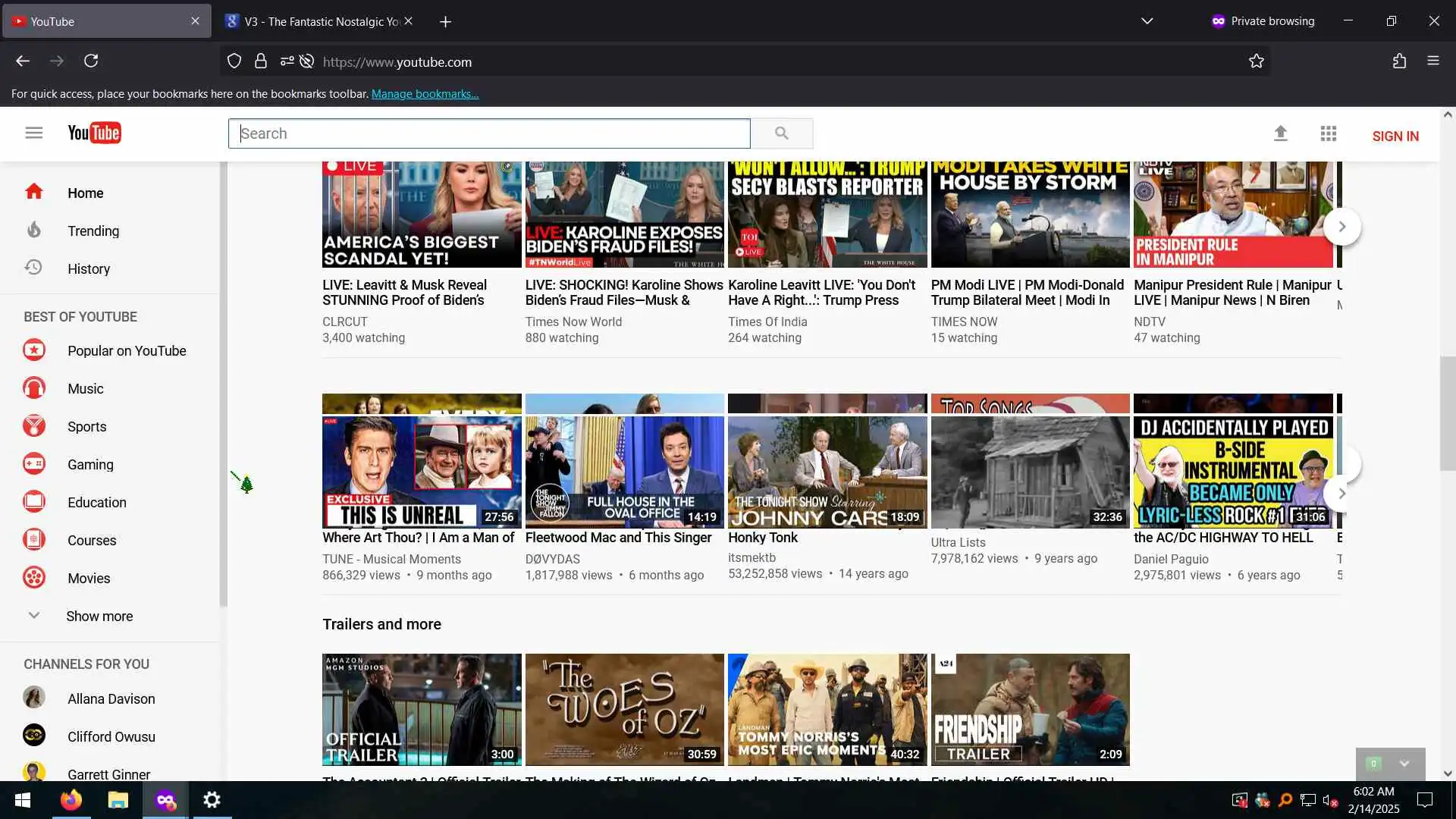Click the upload video icon
Viewport: 1456px width, 819px height.
tap(1280, 134)
